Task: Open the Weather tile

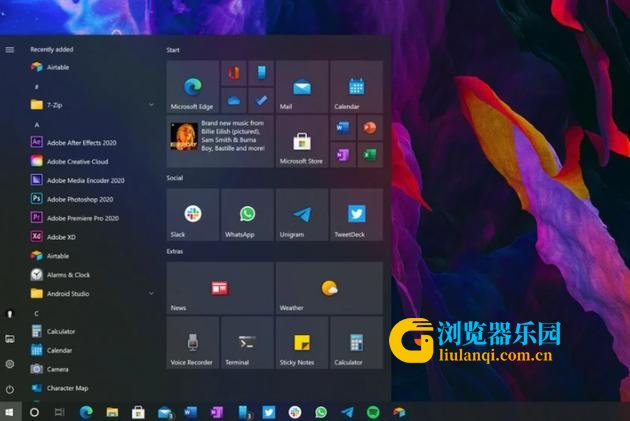Action: tap(329, 288)
